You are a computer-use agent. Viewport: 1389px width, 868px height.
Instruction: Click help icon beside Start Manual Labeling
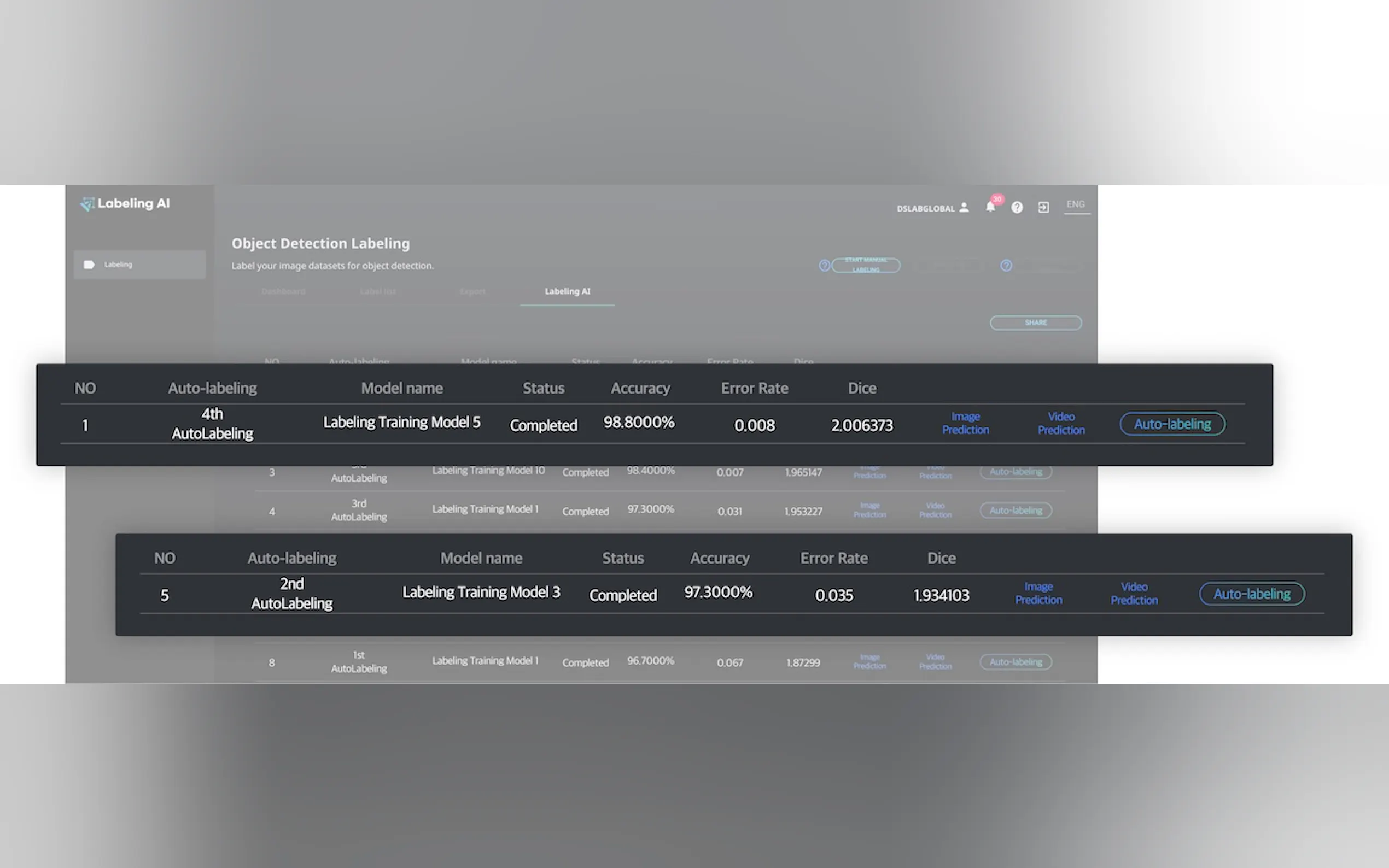824,266
